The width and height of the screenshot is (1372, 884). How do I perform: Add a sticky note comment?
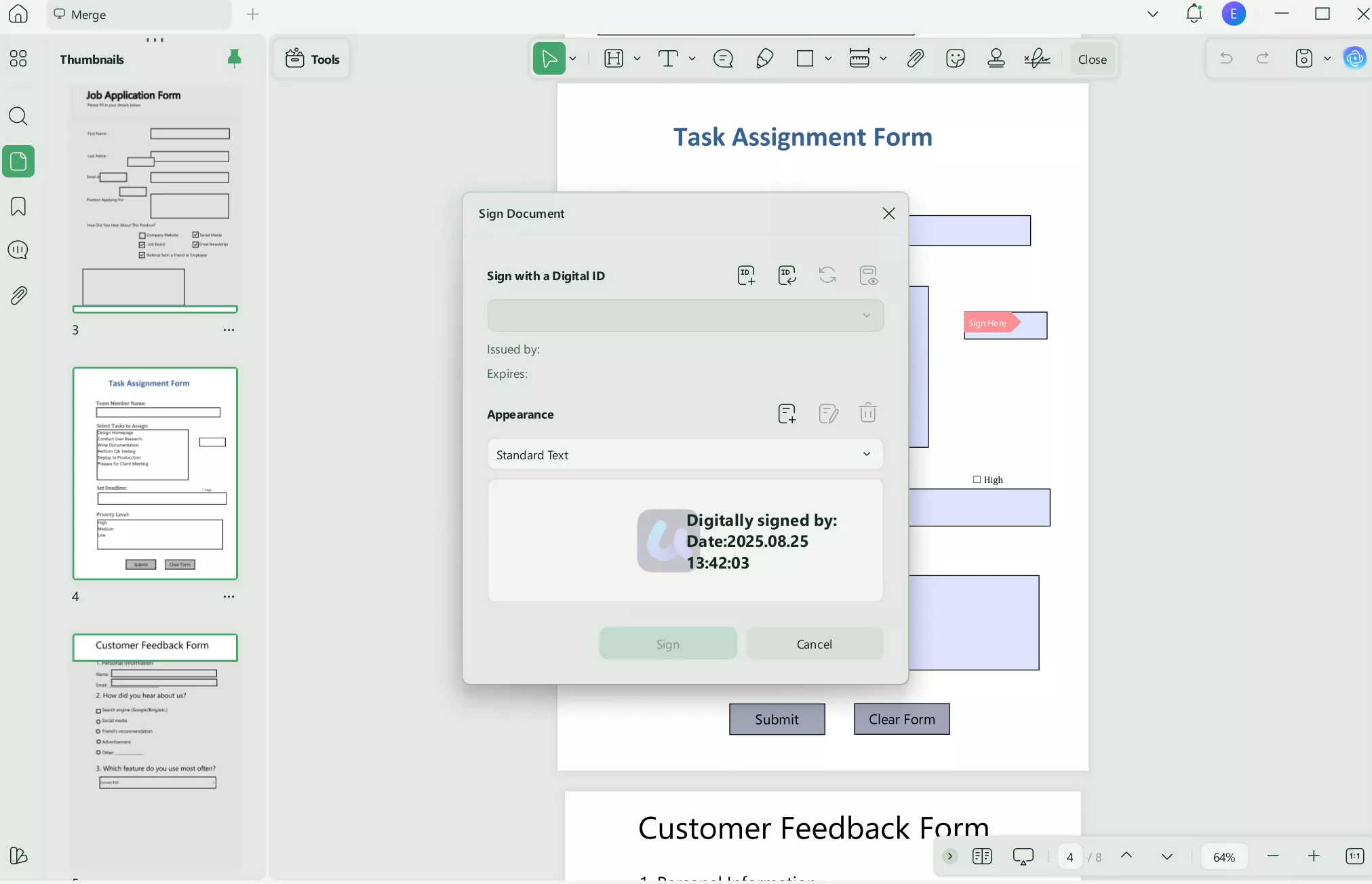click(724, 59)
